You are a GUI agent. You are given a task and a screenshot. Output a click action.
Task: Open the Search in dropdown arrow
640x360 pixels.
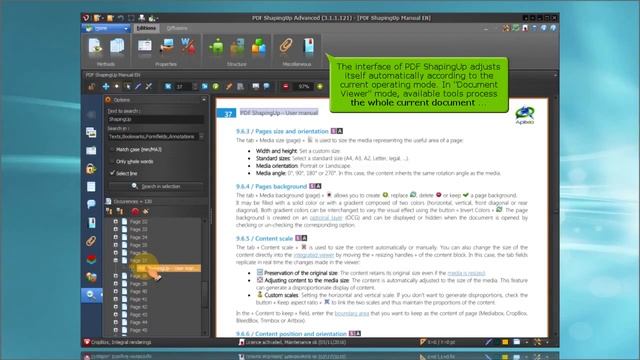point(201,136)
